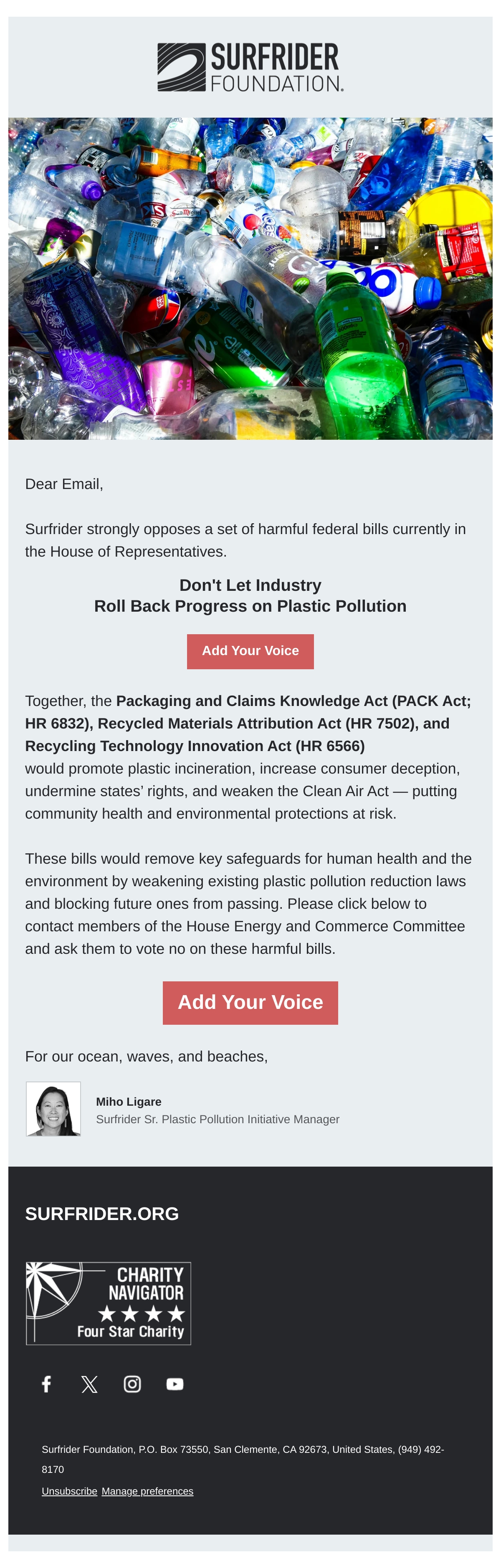
Task: Click the Unsubscribe link
Action: (x=69, y=1491)
